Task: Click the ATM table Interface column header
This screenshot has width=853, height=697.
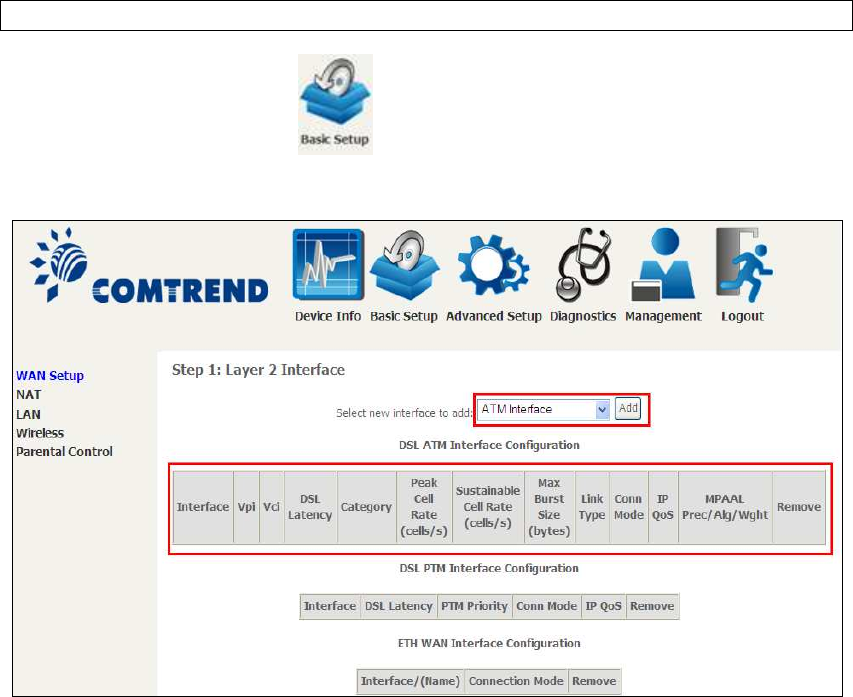Action: click(x=203, y=507)
